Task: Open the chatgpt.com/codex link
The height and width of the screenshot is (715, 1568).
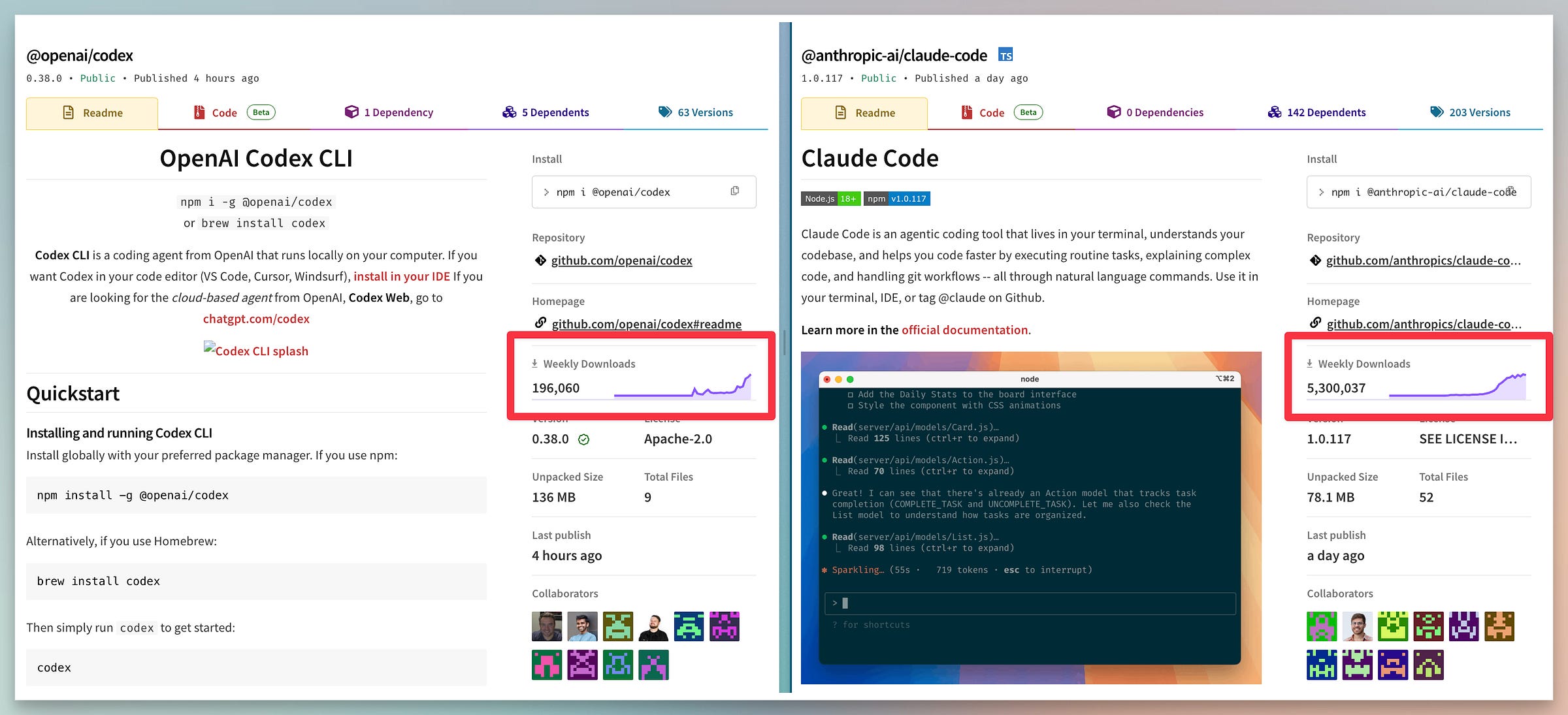Action: [x=256, y=319]
